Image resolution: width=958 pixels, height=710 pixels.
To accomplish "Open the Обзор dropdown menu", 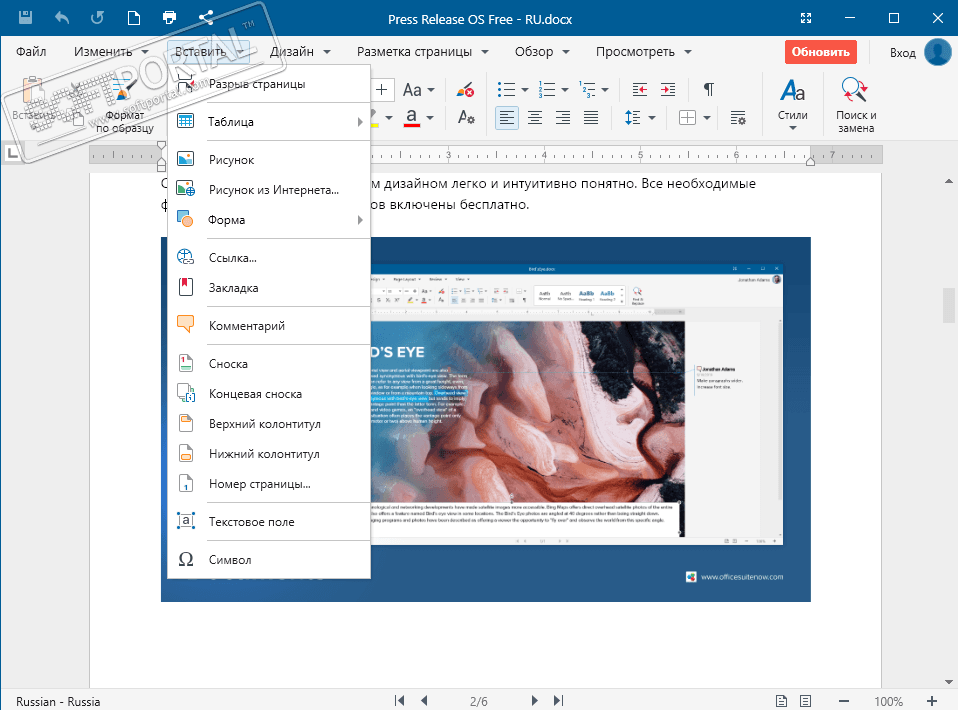I will 542,51.
